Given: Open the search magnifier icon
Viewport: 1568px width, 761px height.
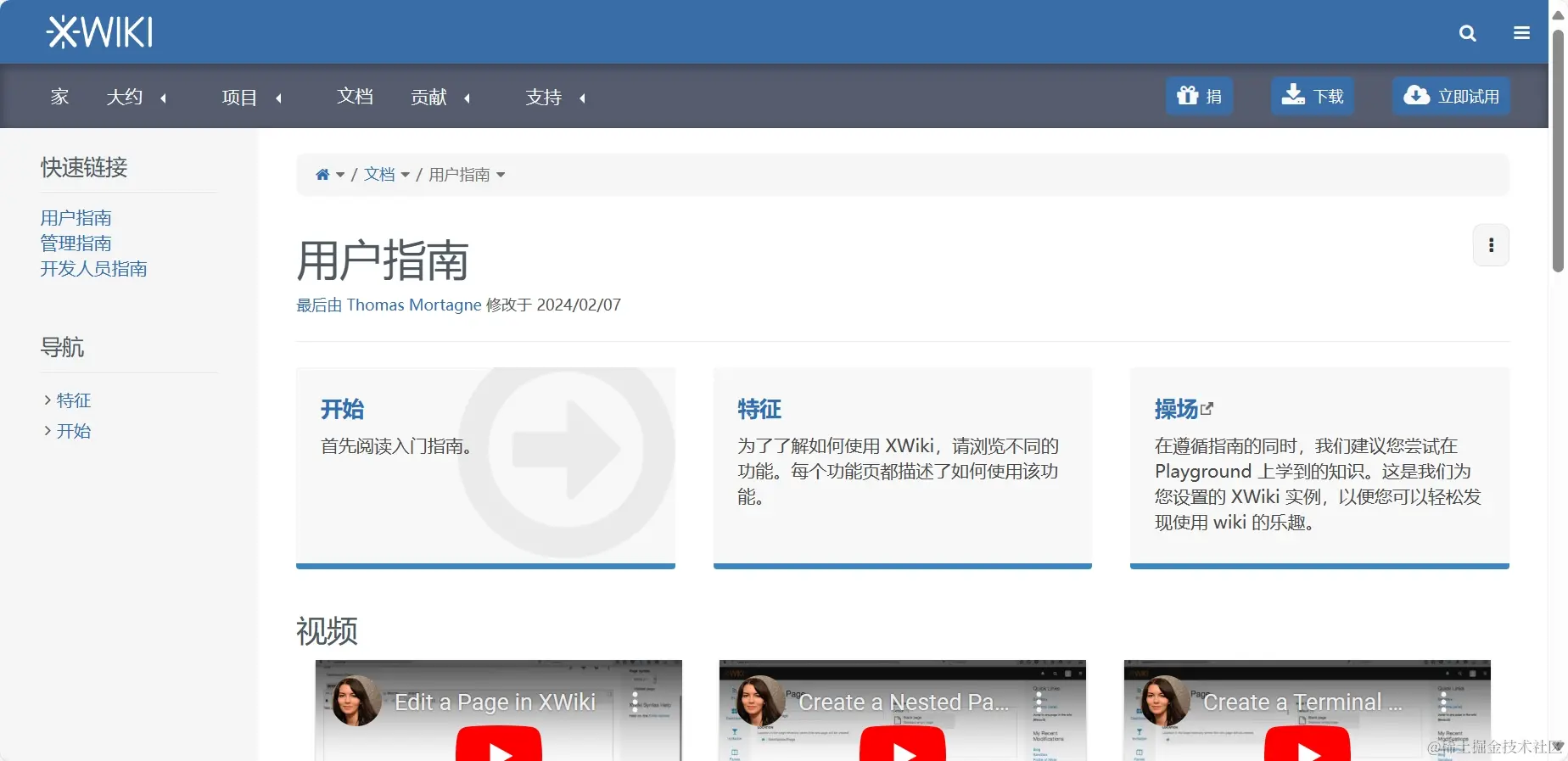Looking at the screenshot, I should (x=1467, y=33).
